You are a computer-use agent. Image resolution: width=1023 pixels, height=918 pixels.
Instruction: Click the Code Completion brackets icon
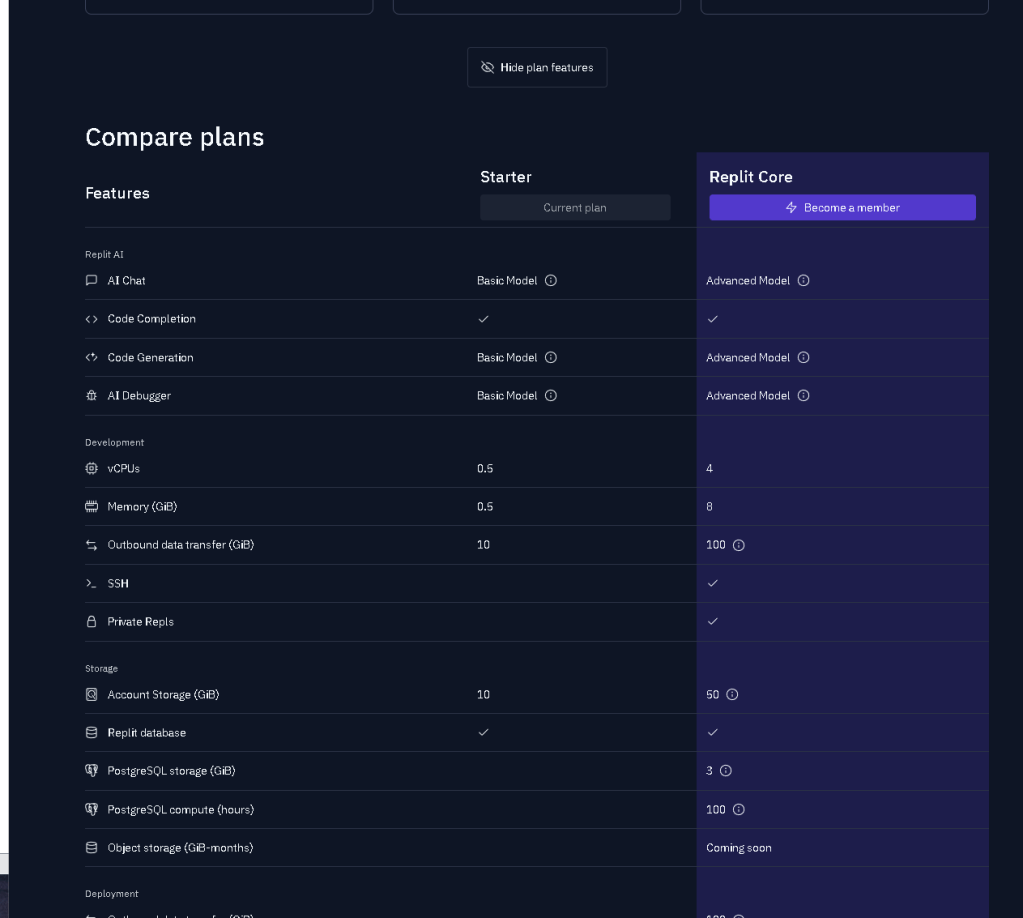[91, 319]
